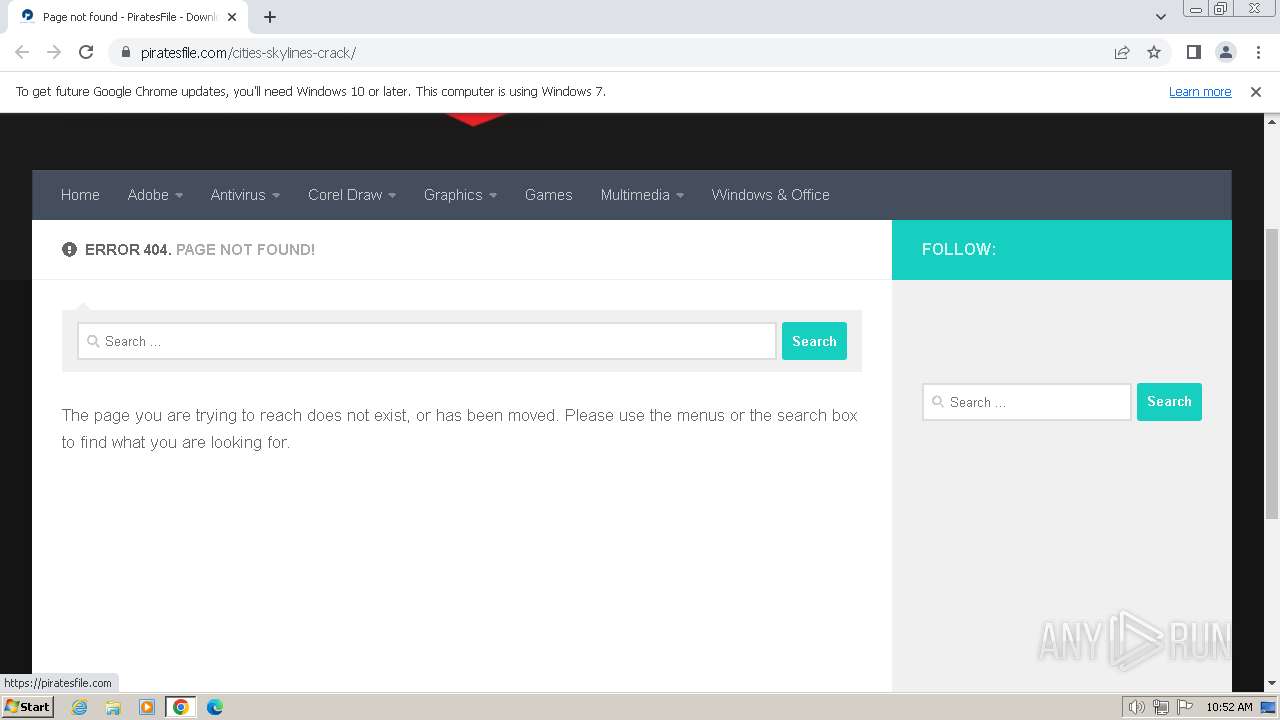Open the File Explorer taskbar icon
The height and width of the screenshot is (720, 1280).
pos(113,707)
